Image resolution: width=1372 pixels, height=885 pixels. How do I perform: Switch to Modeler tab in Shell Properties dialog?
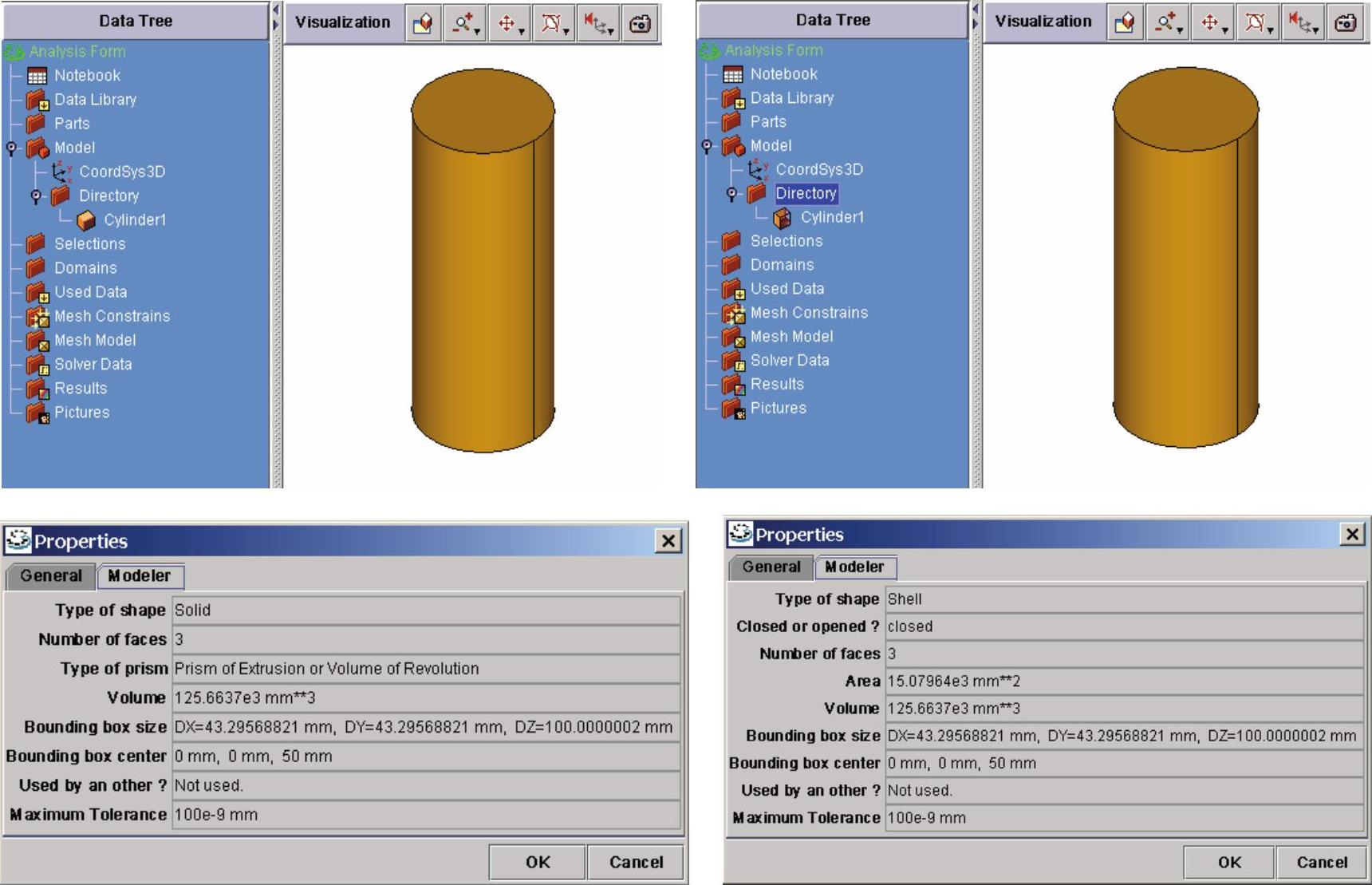tap(854, 567)
